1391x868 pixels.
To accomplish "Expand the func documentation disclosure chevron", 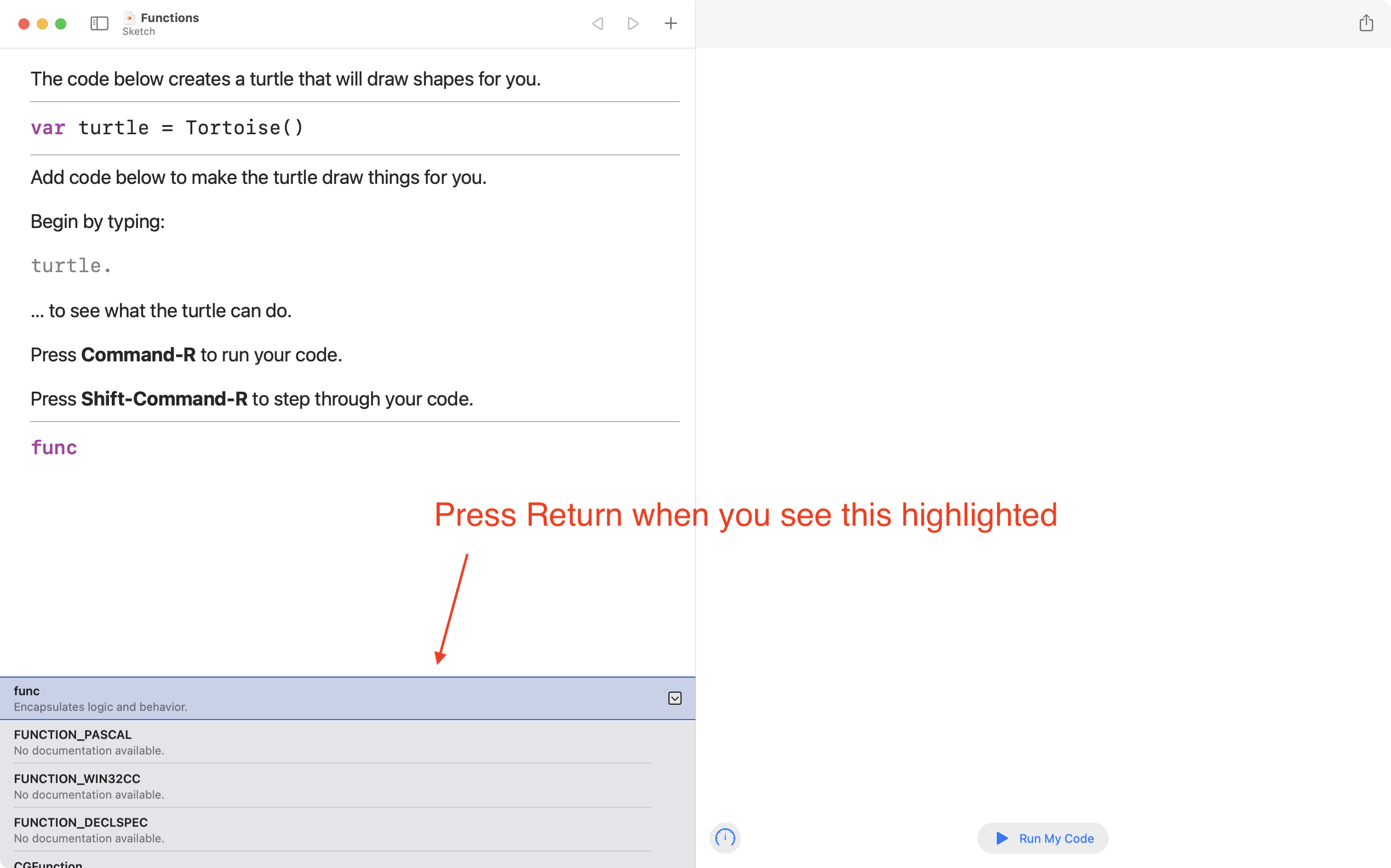I will 674,698.
